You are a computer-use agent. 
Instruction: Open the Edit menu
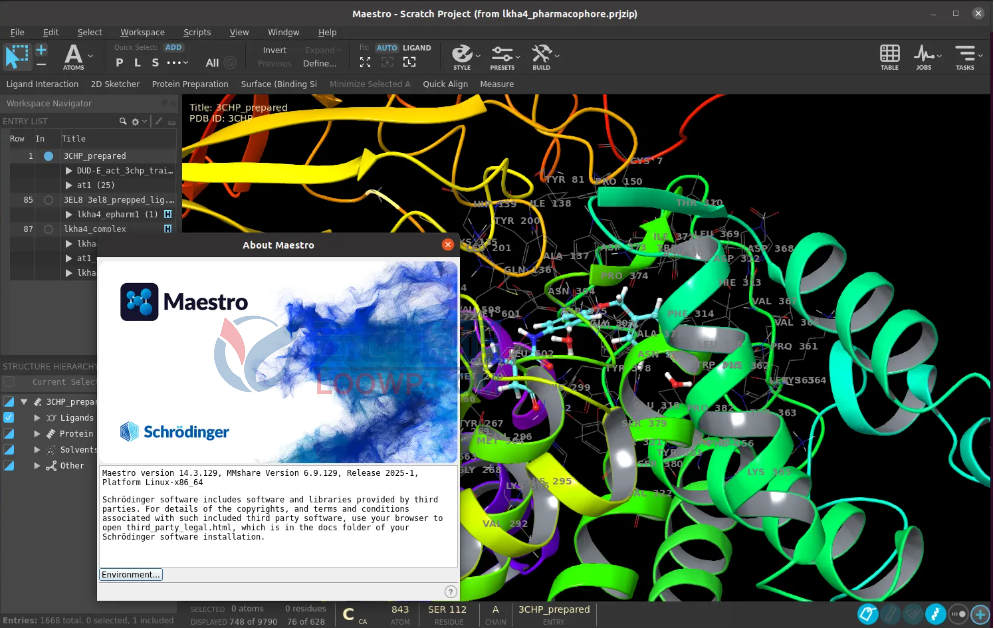51,32
